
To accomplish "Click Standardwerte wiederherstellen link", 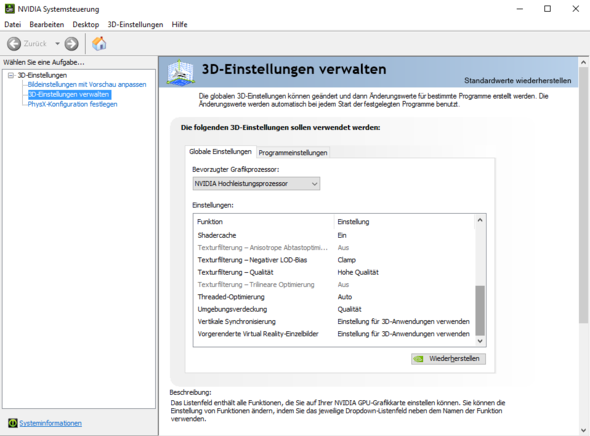I will pos(517,81).
